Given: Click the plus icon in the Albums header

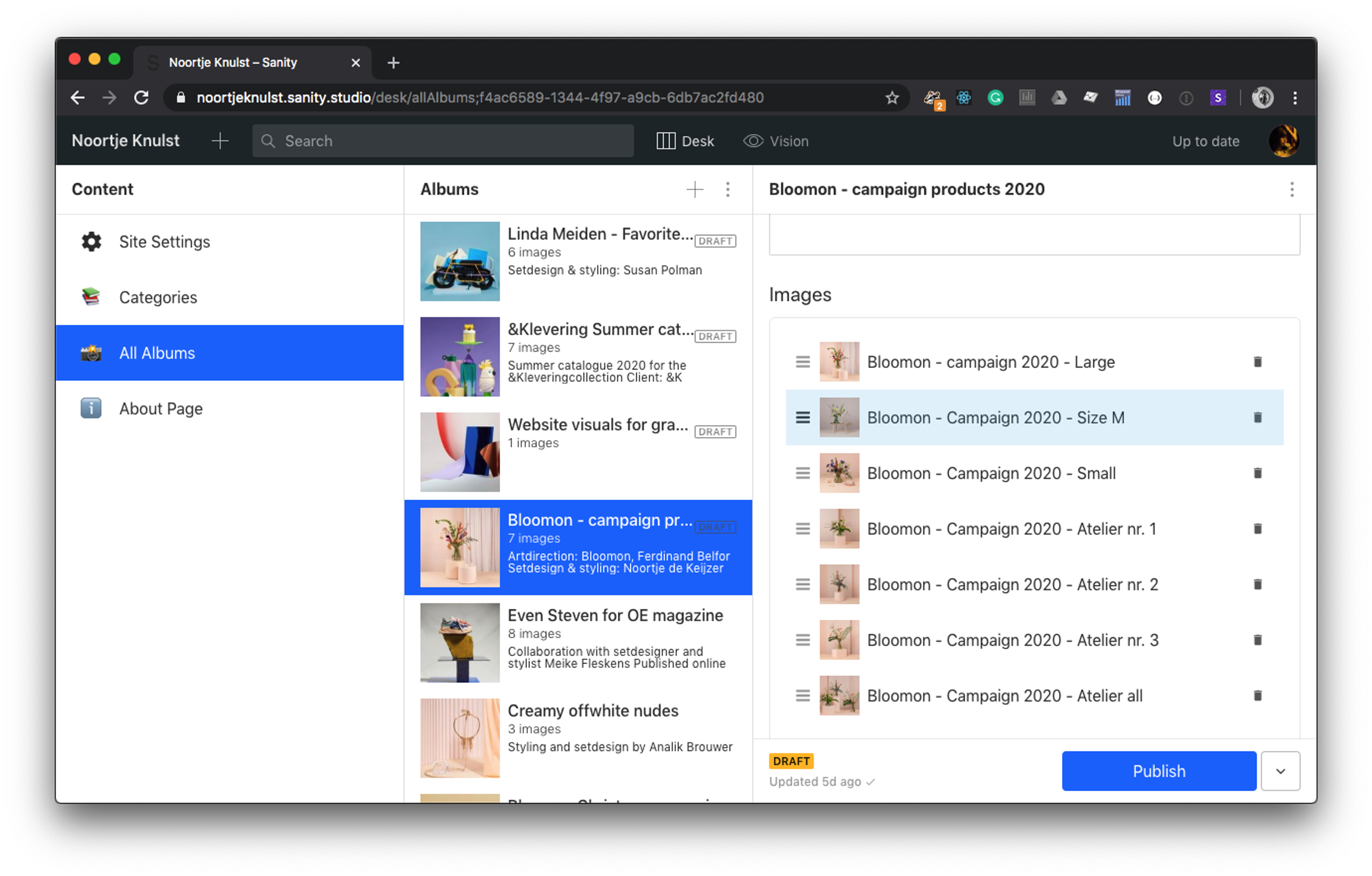Looking at the screenshot, I should (x=695, y=190).
